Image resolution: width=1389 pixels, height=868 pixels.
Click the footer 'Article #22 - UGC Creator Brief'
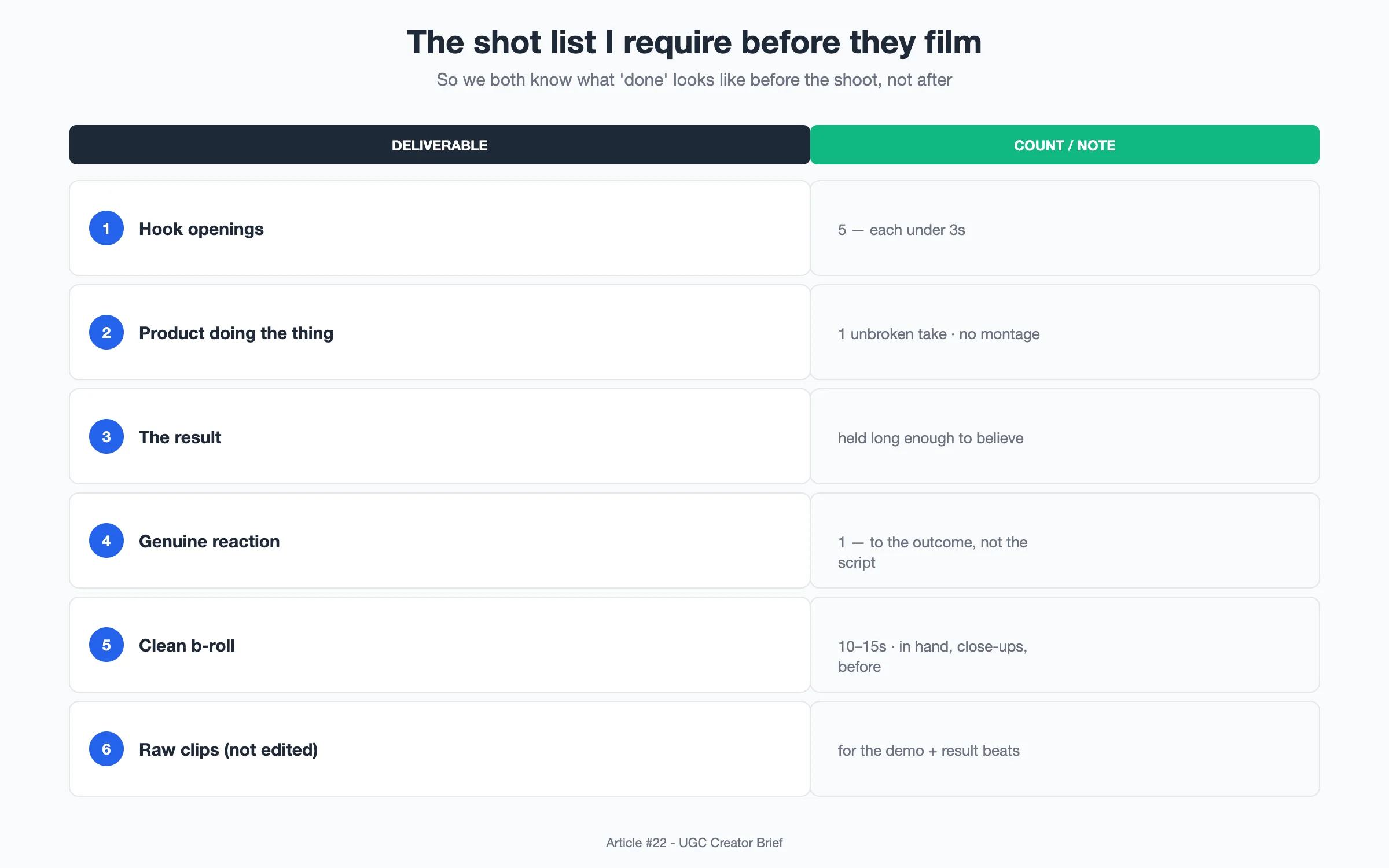[694, 843]
